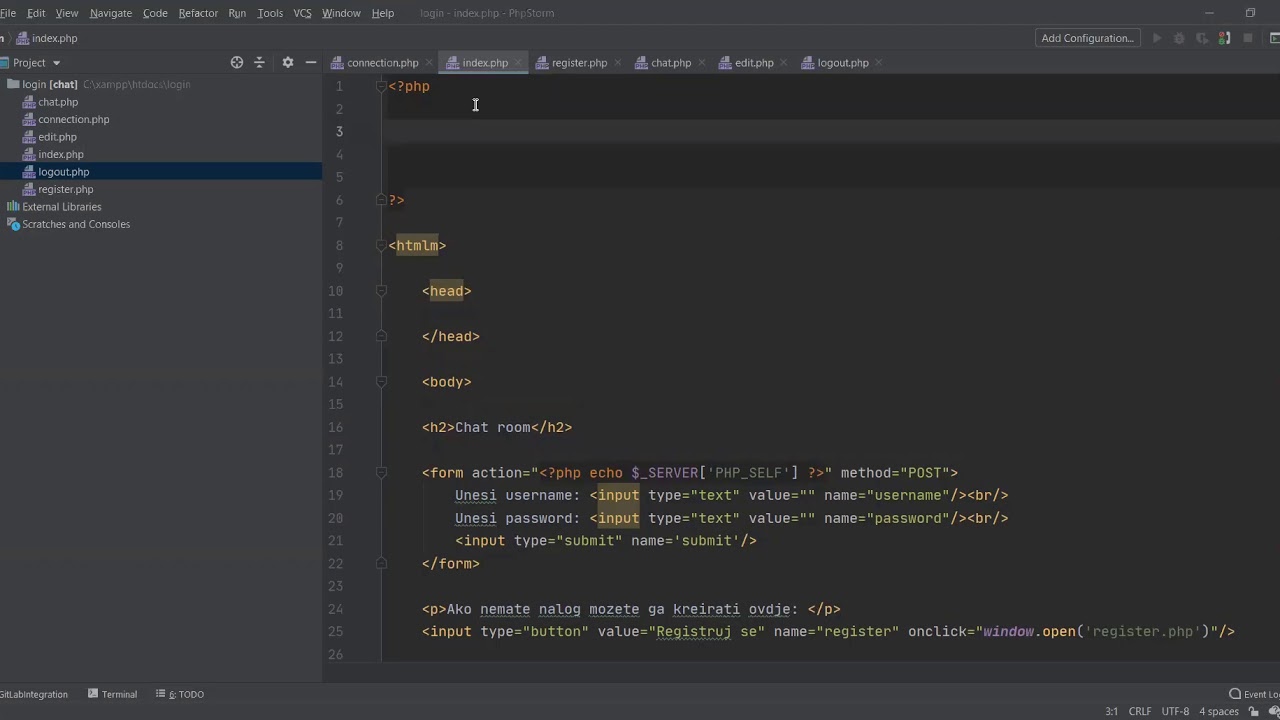Hide the Project tool window
Image resolution: width=1280 pixels, height=720 pixels.
[x=311, y=62]
